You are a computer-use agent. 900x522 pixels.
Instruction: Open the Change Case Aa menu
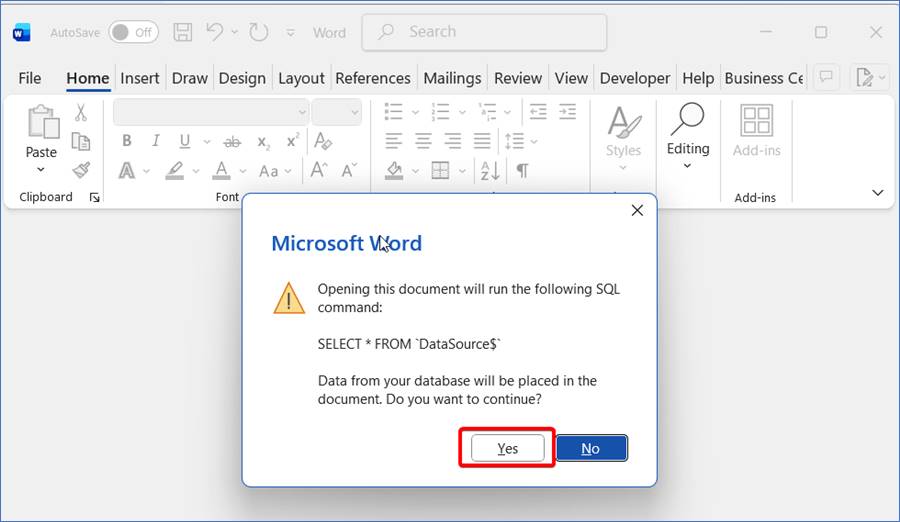point(269,171)
